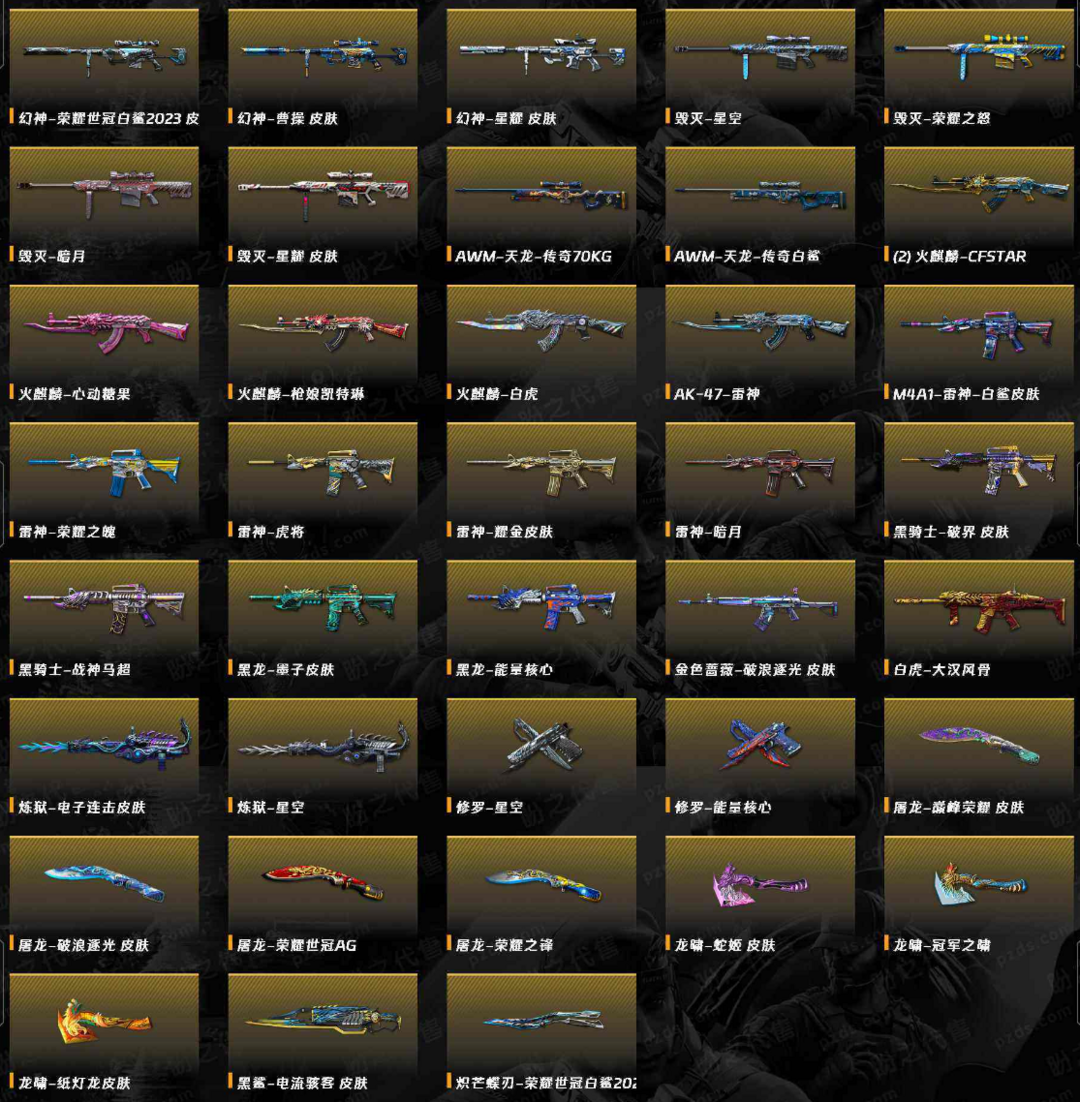Select the pink 龙啸-蛇姬 axe
Image resolution: width=1080 pixels, height=1102 pixels.
pos(760,895)
